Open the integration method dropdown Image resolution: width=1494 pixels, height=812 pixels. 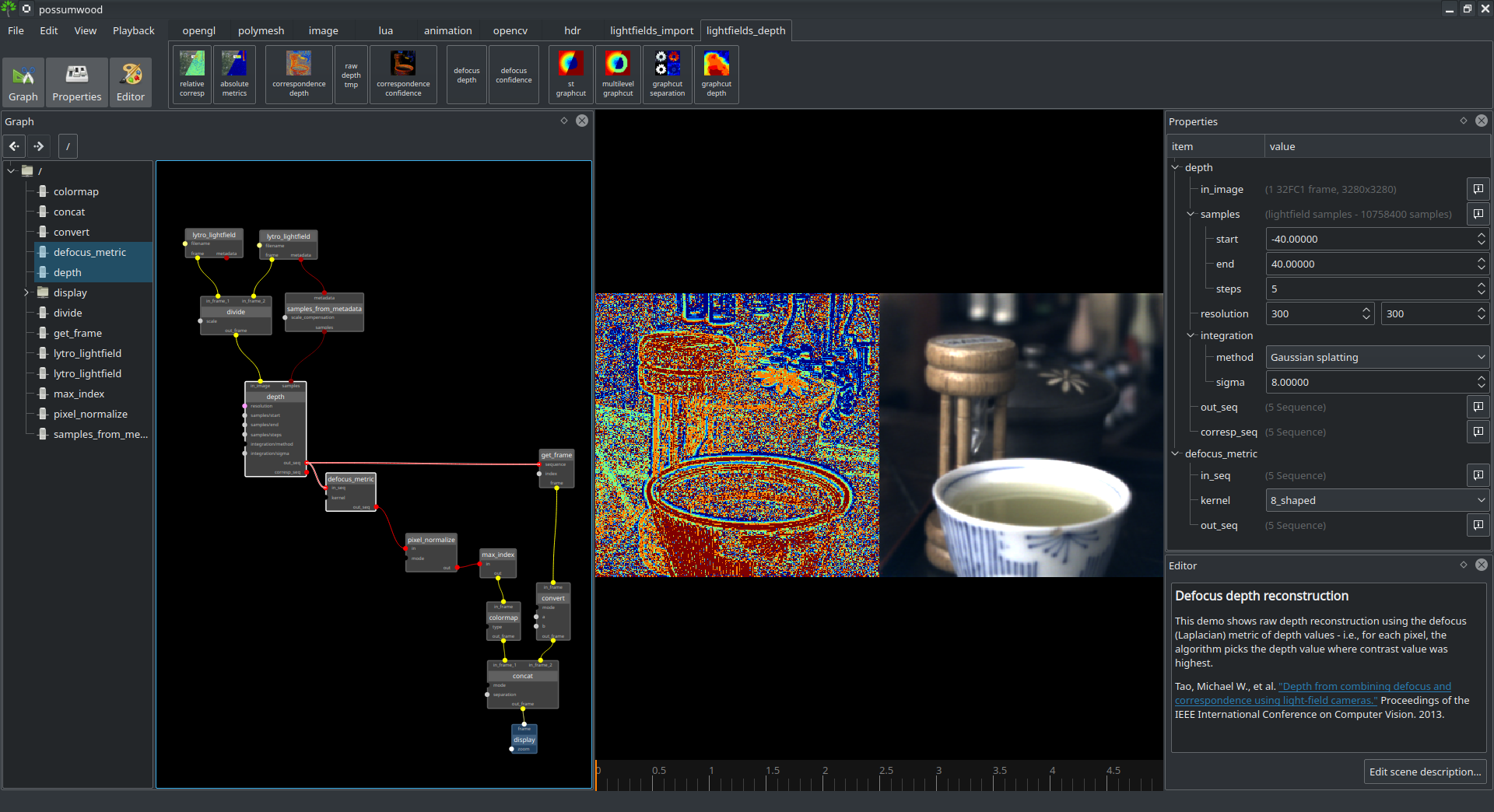click(x=1377, y=357)
